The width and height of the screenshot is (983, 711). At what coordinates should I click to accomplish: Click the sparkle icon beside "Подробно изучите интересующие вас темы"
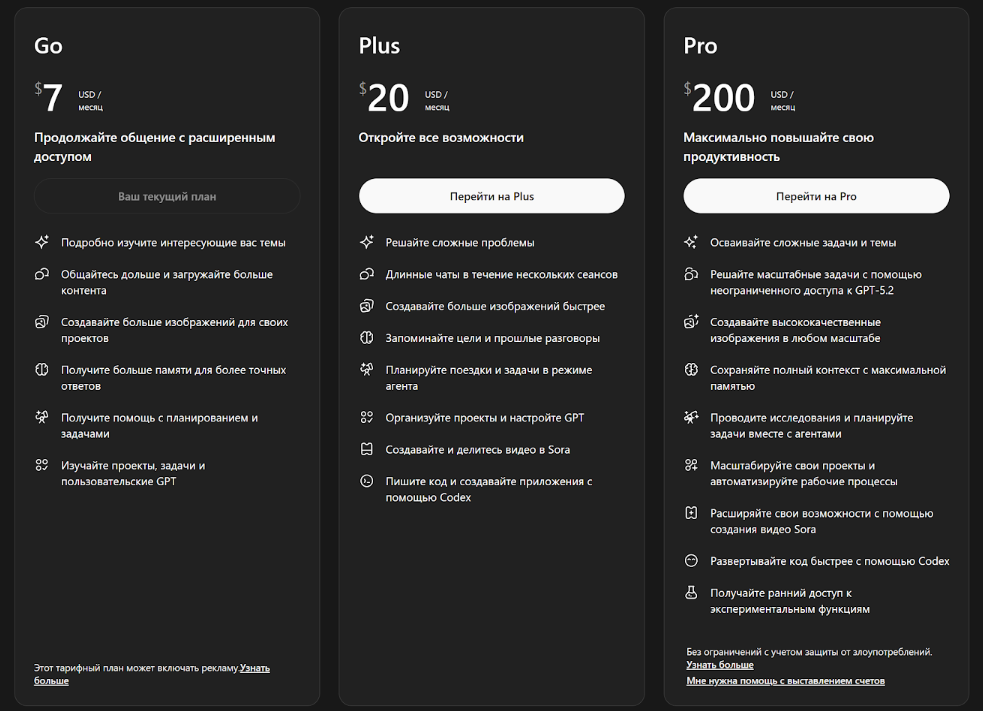point(42,242)
